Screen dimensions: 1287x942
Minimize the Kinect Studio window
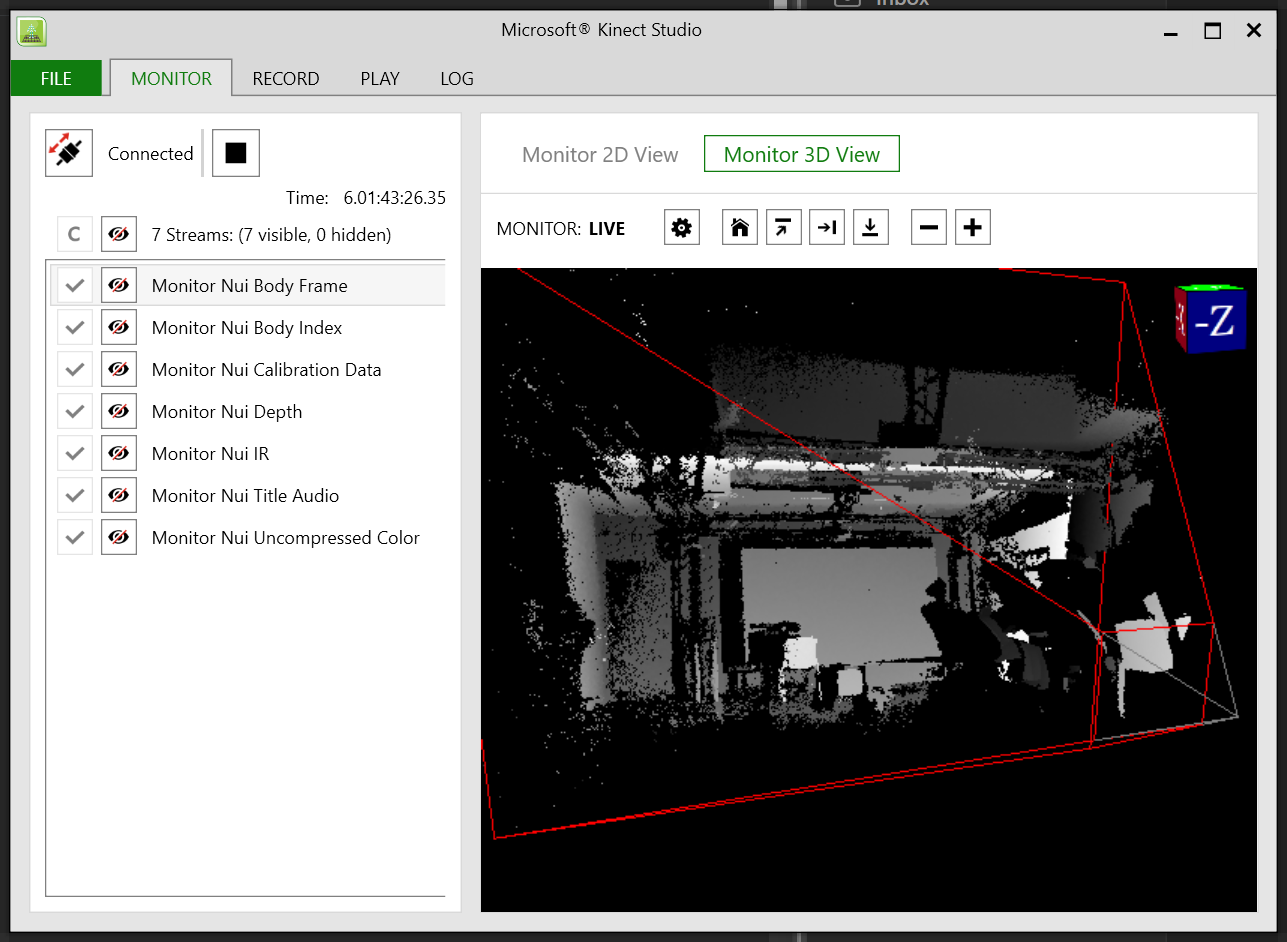[x=1171, y=32]
